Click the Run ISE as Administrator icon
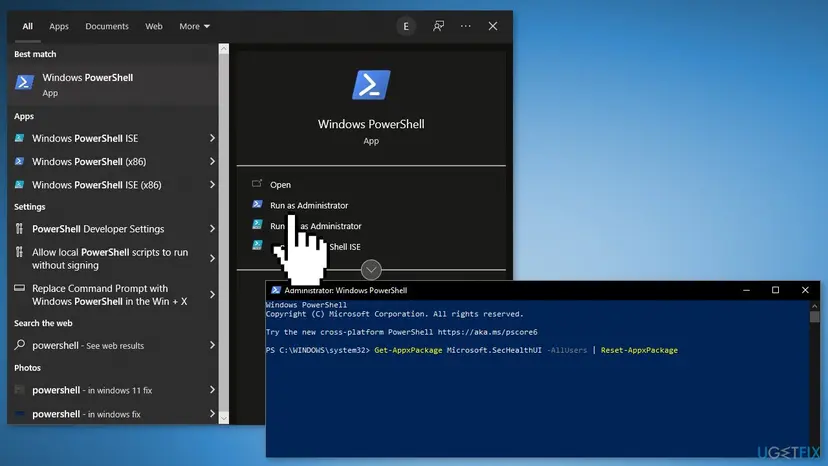This screenshot has height=466, width=828. 257,225
